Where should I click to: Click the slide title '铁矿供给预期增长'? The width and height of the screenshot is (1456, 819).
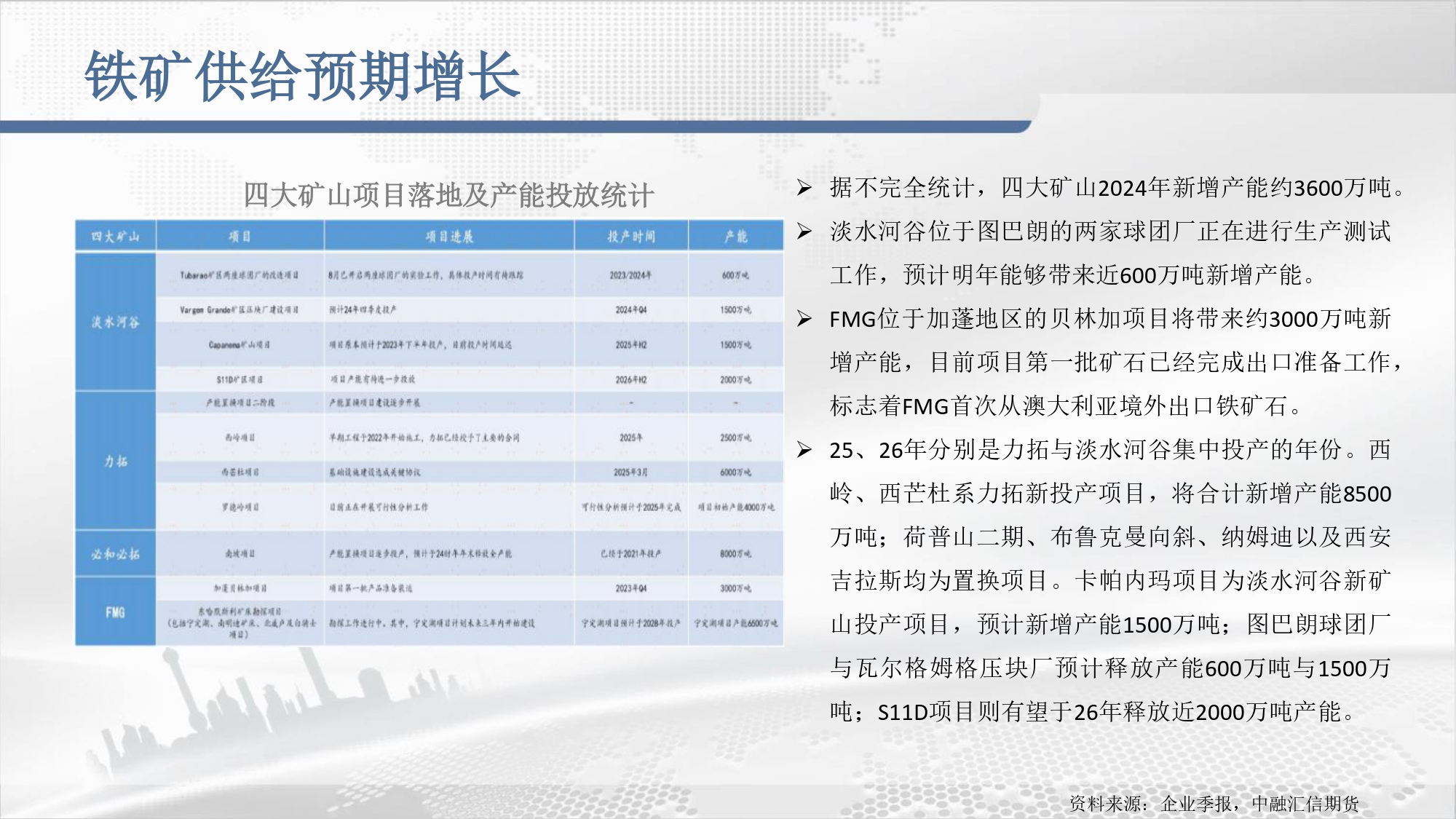302,76
